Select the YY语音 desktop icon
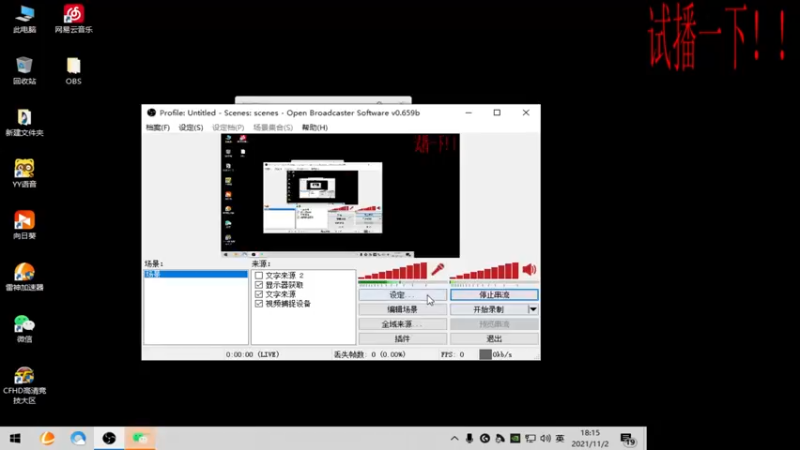This screenshot has width=800, height=450. 24,174
